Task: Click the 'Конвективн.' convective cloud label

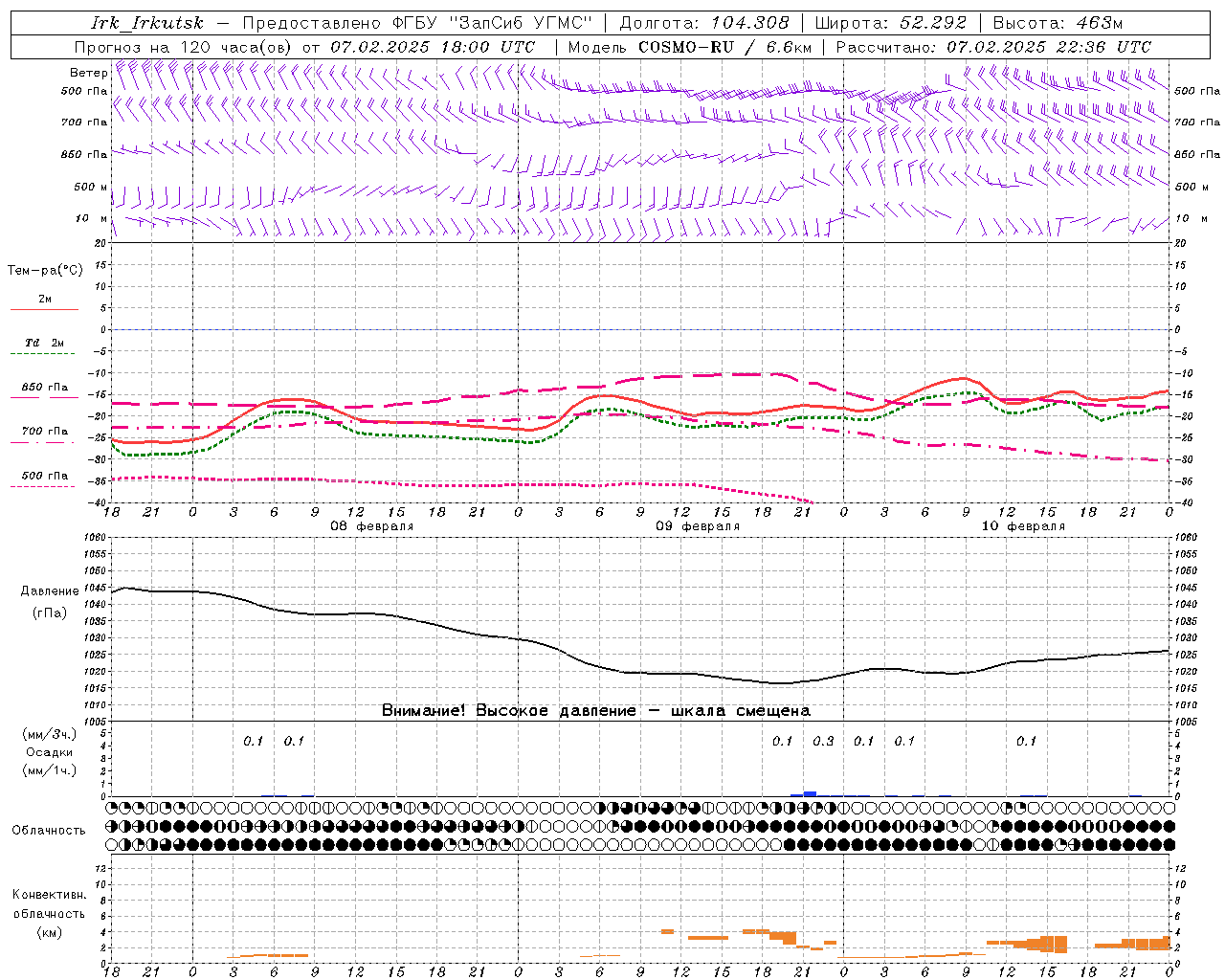Action: pyautogui.click(x=50, y=895)
